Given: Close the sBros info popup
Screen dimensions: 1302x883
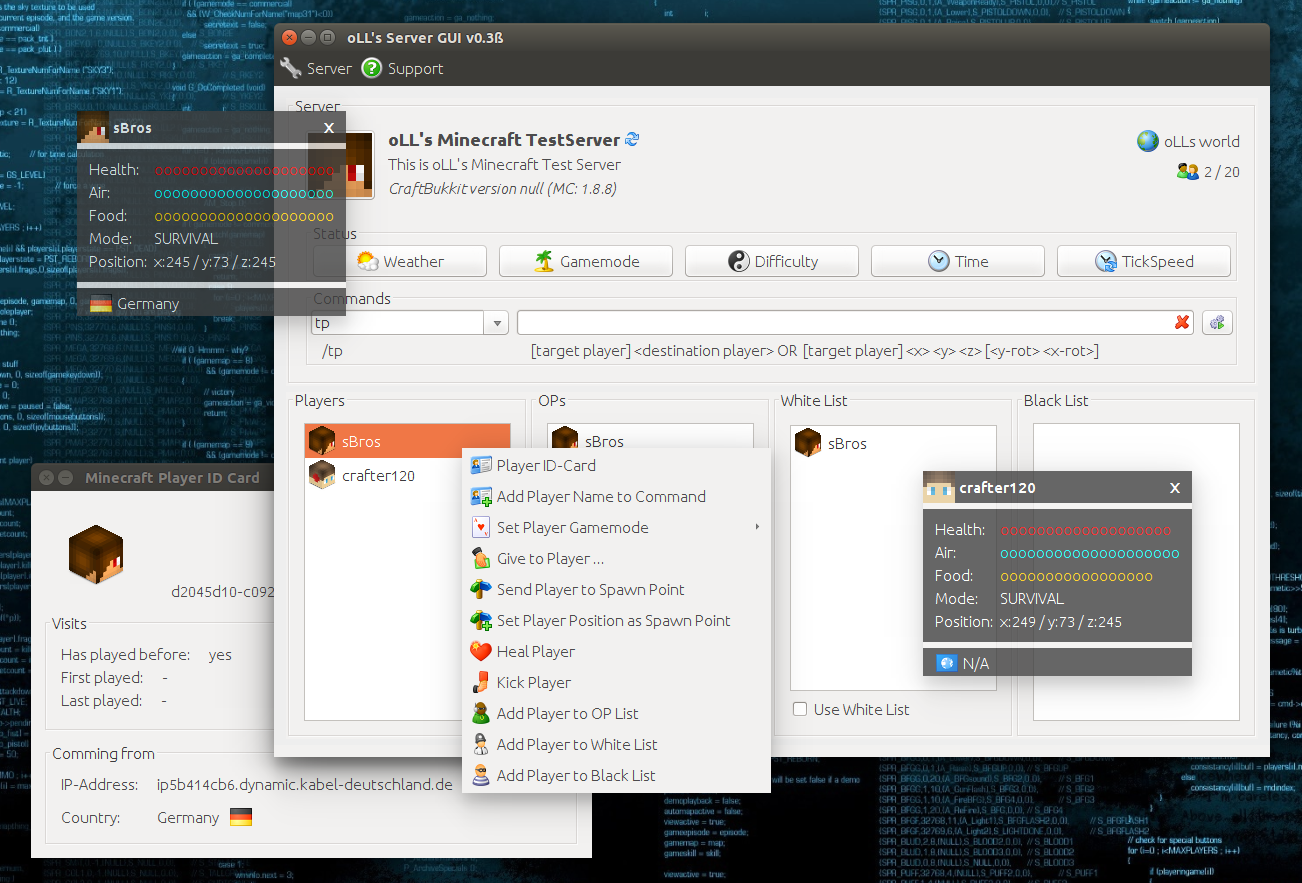Looking at the screenshot, I should tap(329, 128).
